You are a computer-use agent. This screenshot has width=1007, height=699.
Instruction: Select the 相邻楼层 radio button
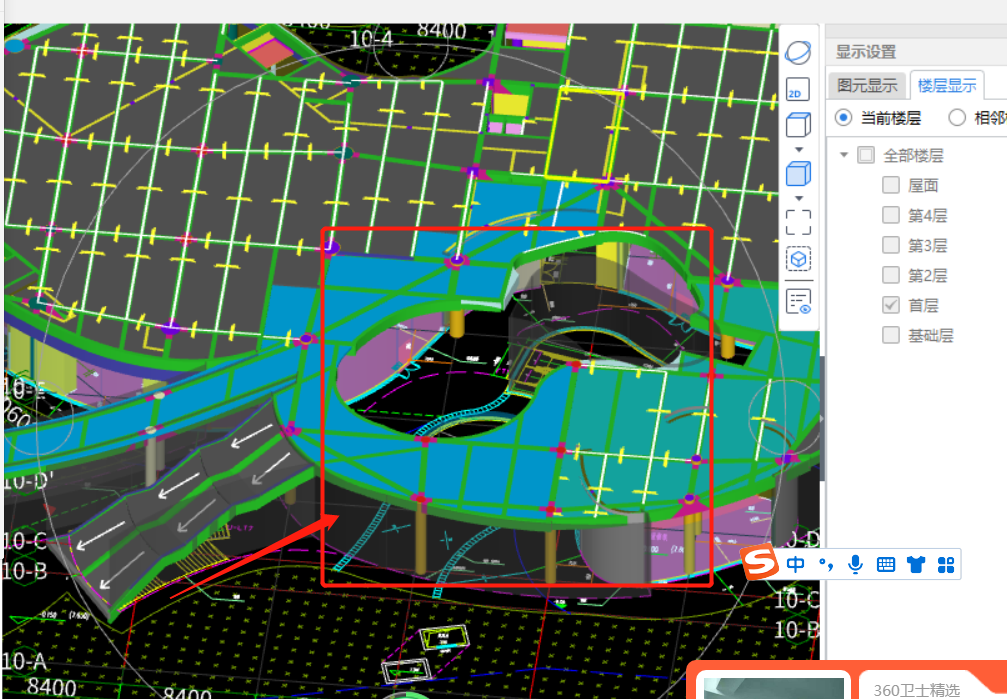(x=957, y=118)
